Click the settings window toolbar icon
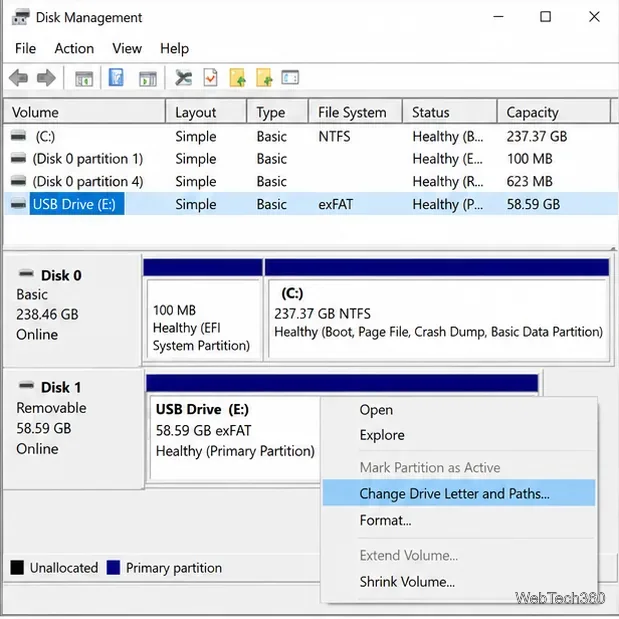This screenshot has width=619, height=619. tap(290, 77)
